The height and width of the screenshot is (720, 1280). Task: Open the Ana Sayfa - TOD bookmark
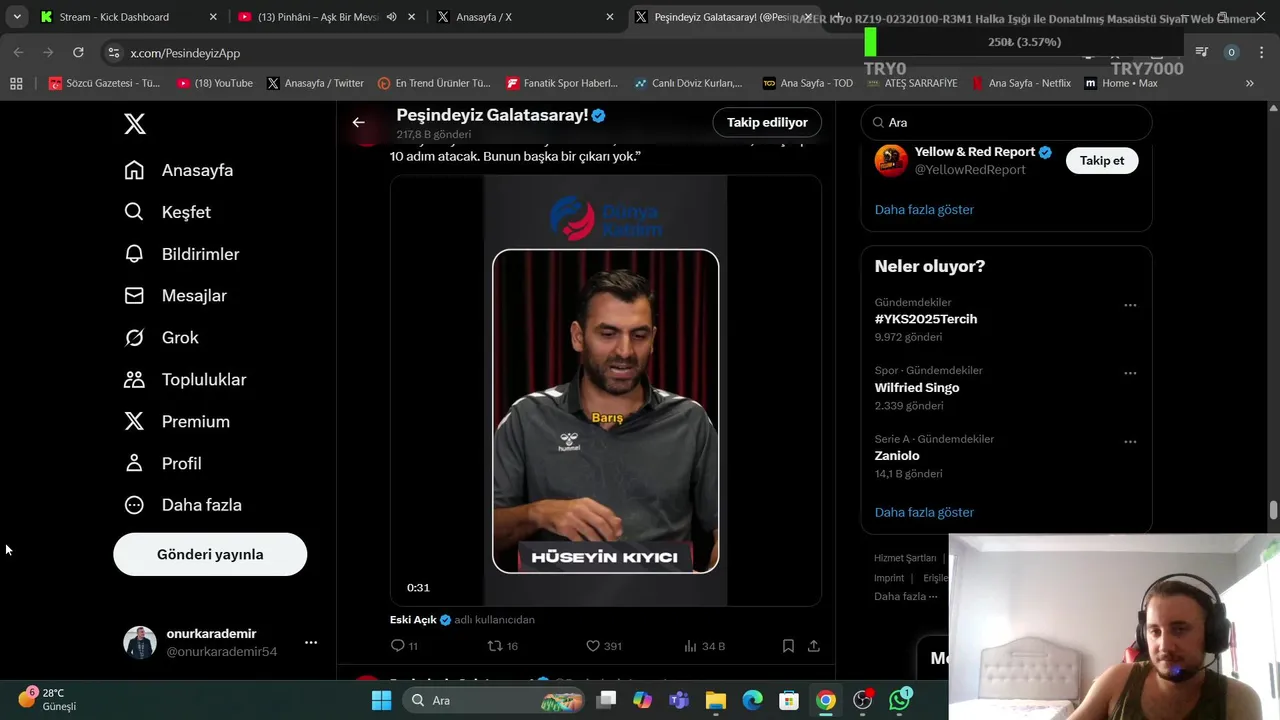[808, 83]
